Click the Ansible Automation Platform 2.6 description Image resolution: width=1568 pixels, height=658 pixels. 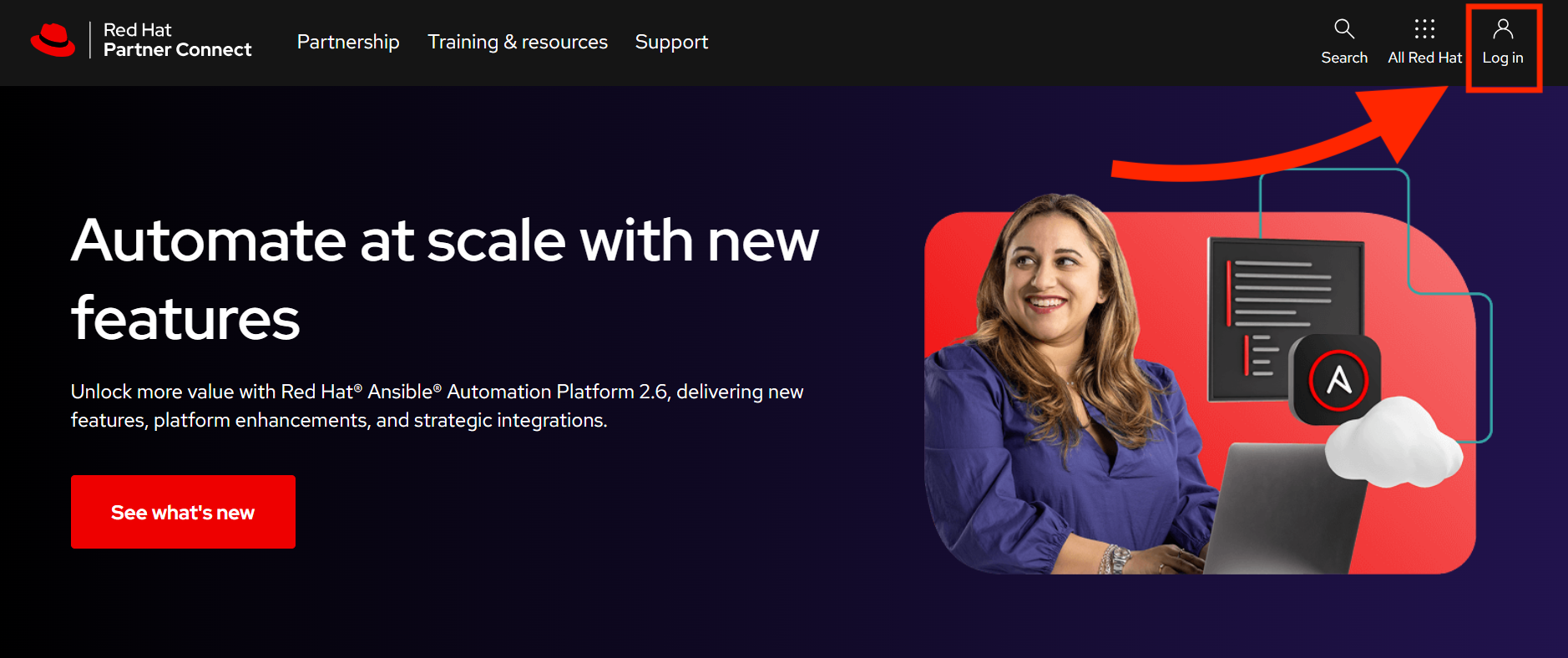(x=437, y=406)
